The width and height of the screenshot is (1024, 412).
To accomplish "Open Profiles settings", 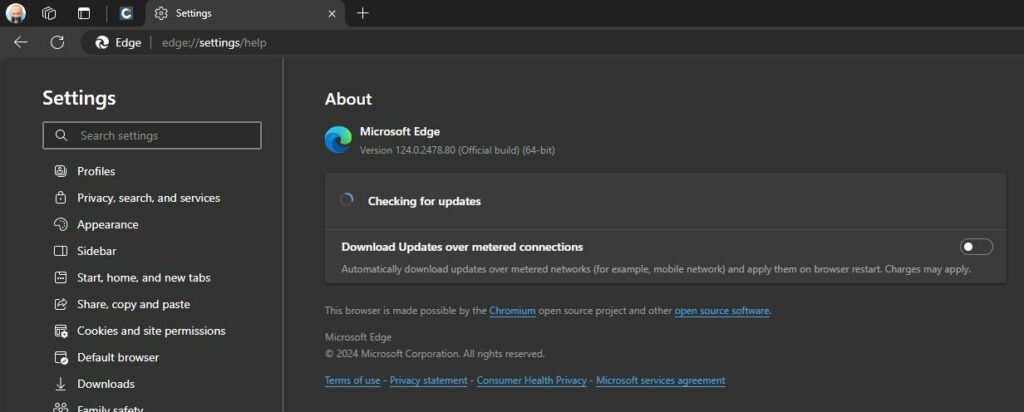I will point(96,171).
